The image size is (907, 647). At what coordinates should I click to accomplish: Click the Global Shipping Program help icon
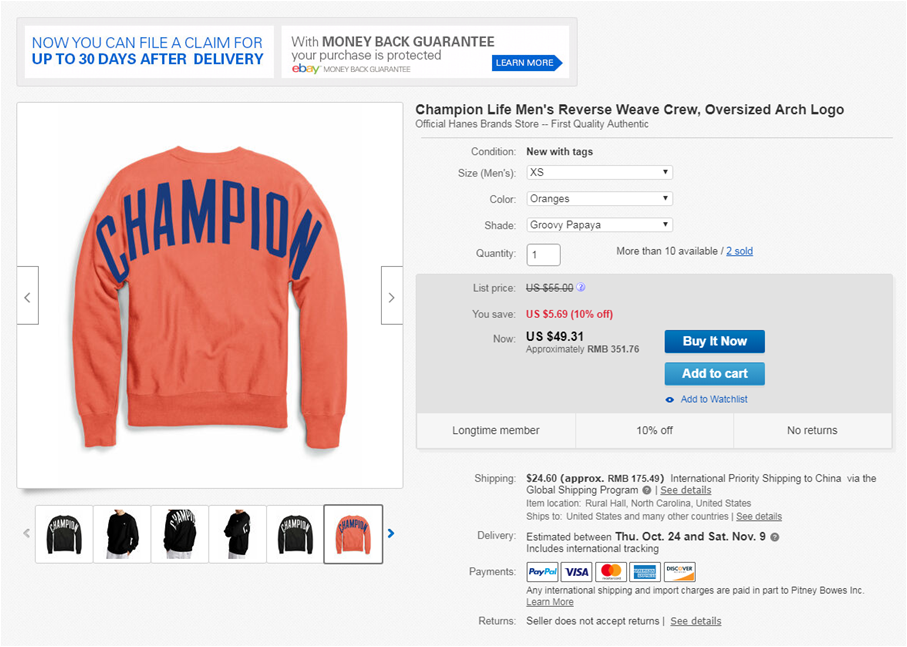647,491
